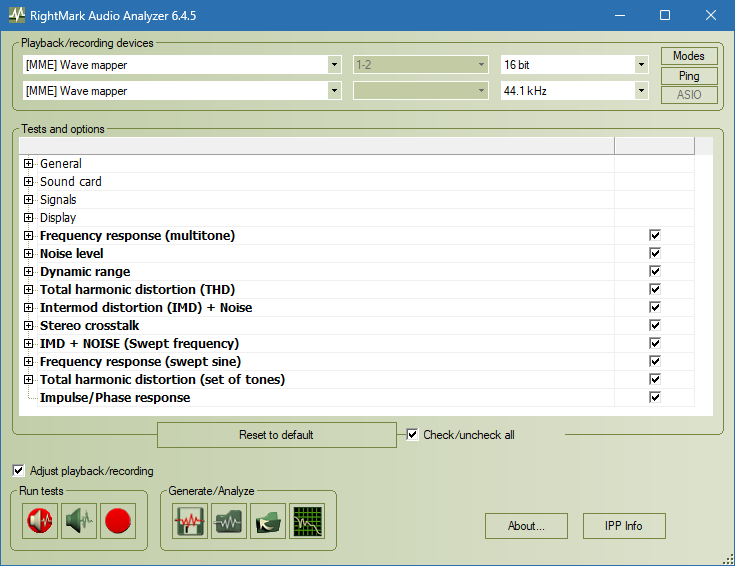The height and width of the screenshot is (566, 735).
Task: Toggle Frequency response (swept sine) checkbox
Action: 655,361
